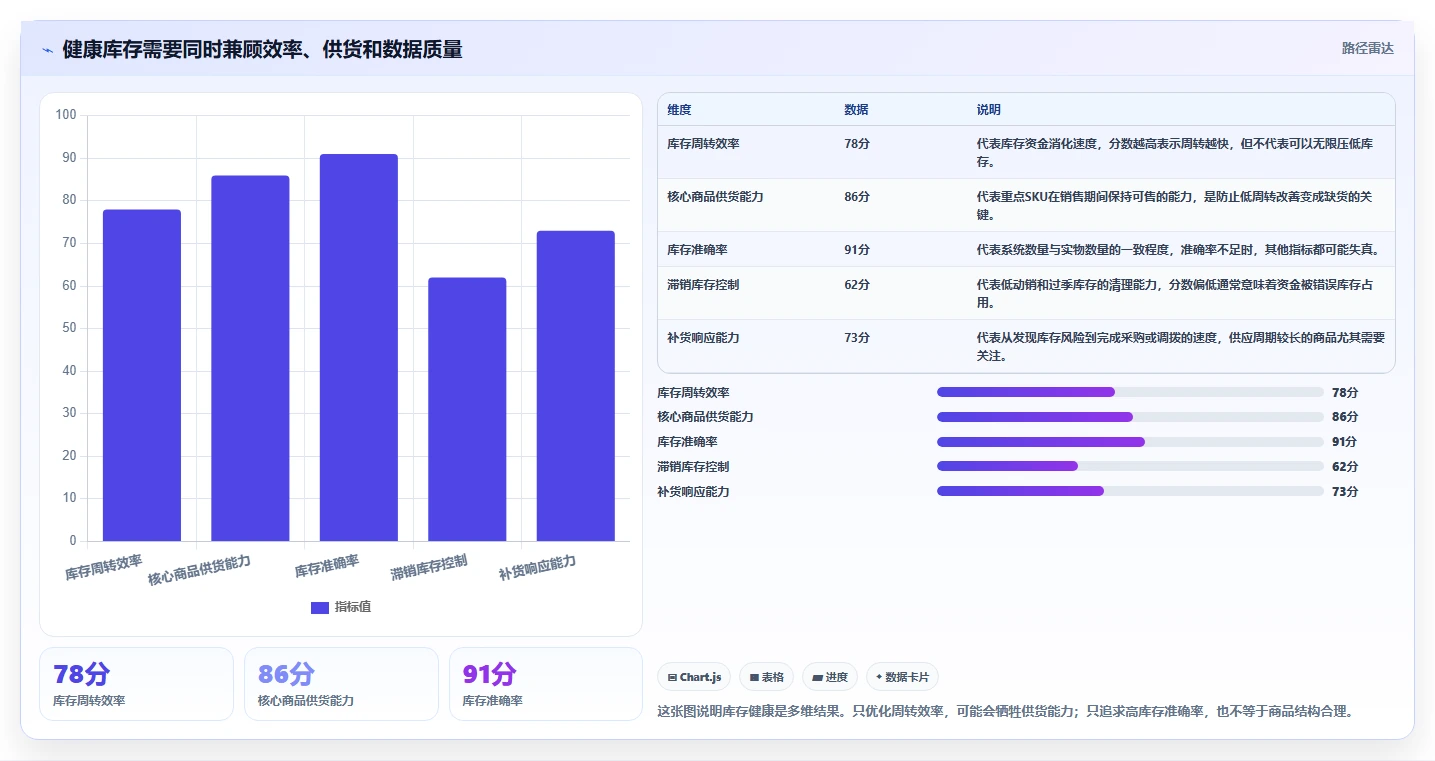Click the 进度 chip icon

[x=817, y=678]
